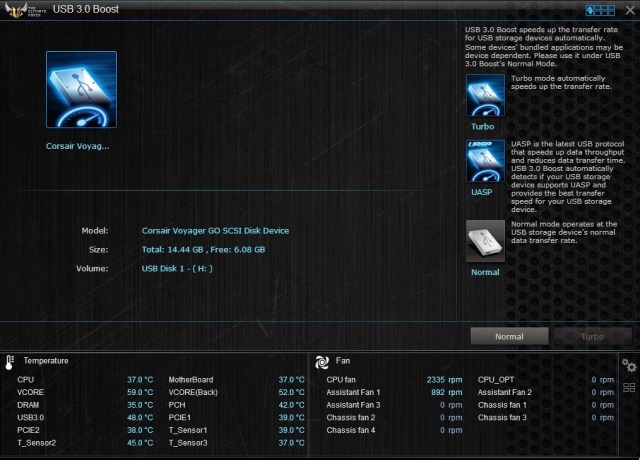The image size is (640, 460).
Task: Click the Fan section heading
Action: (343, 360)
